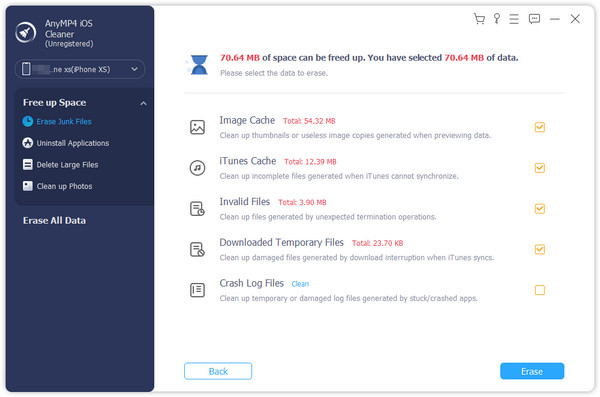
Task: Click the Crash Log Files list icon
Action: click(197, 290)
